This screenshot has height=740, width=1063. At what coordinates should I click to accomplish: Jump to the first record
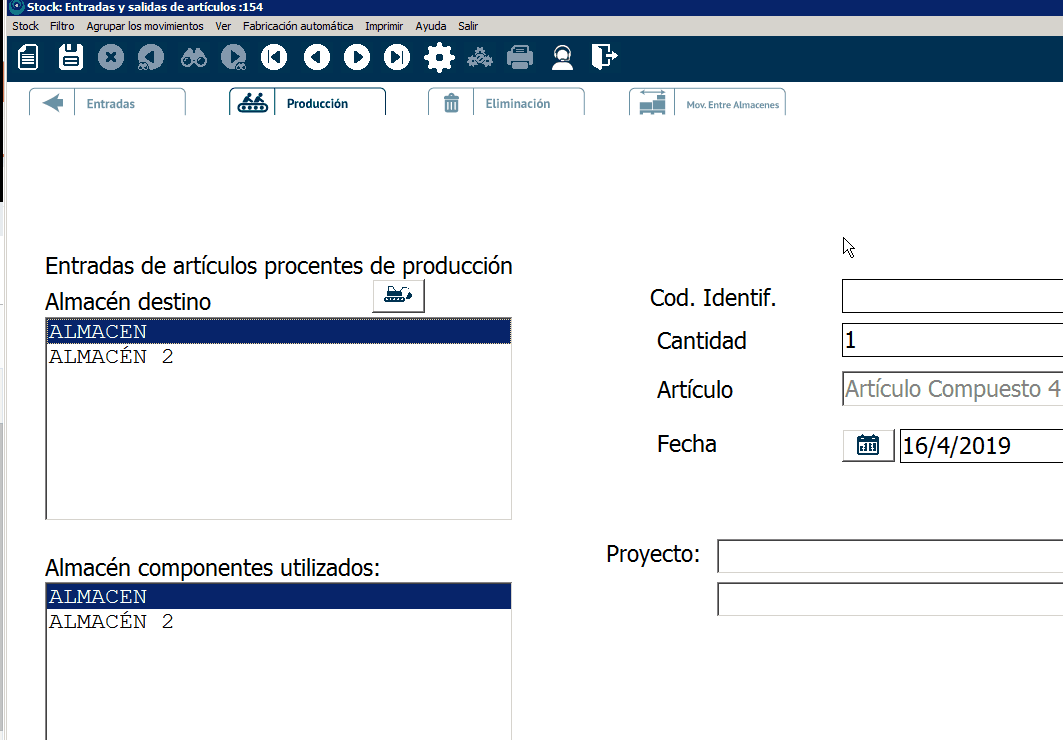(x=274, y=57)
